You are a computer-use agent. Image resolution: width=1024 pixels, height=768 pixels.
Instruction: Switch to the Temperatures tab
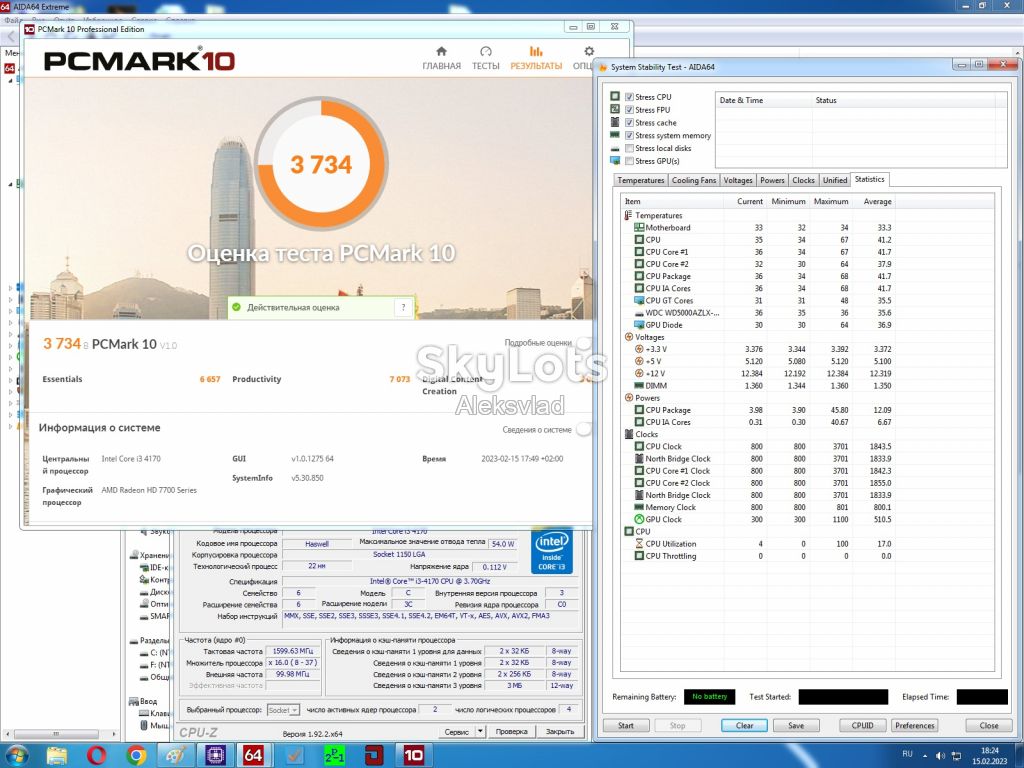pos(641,180)
